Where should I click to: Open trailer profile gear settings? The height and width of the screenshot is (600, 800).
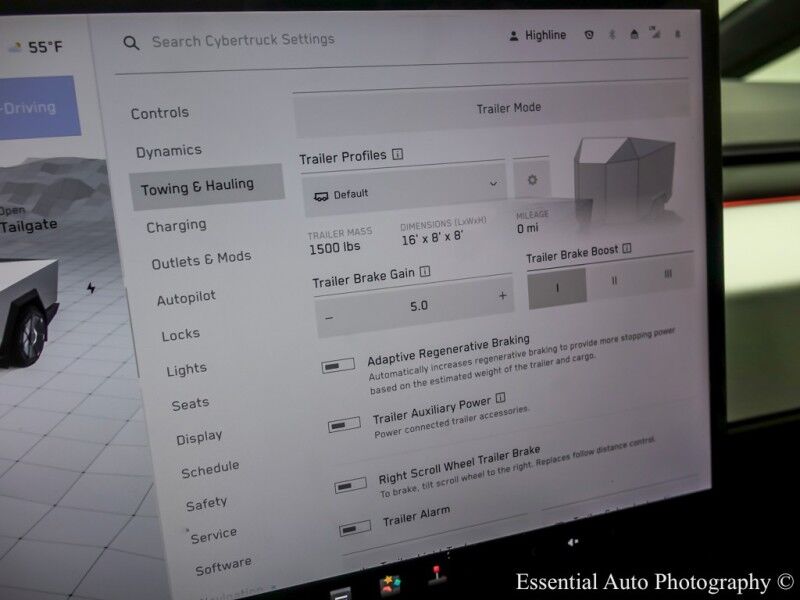click(x=532, y=181)
